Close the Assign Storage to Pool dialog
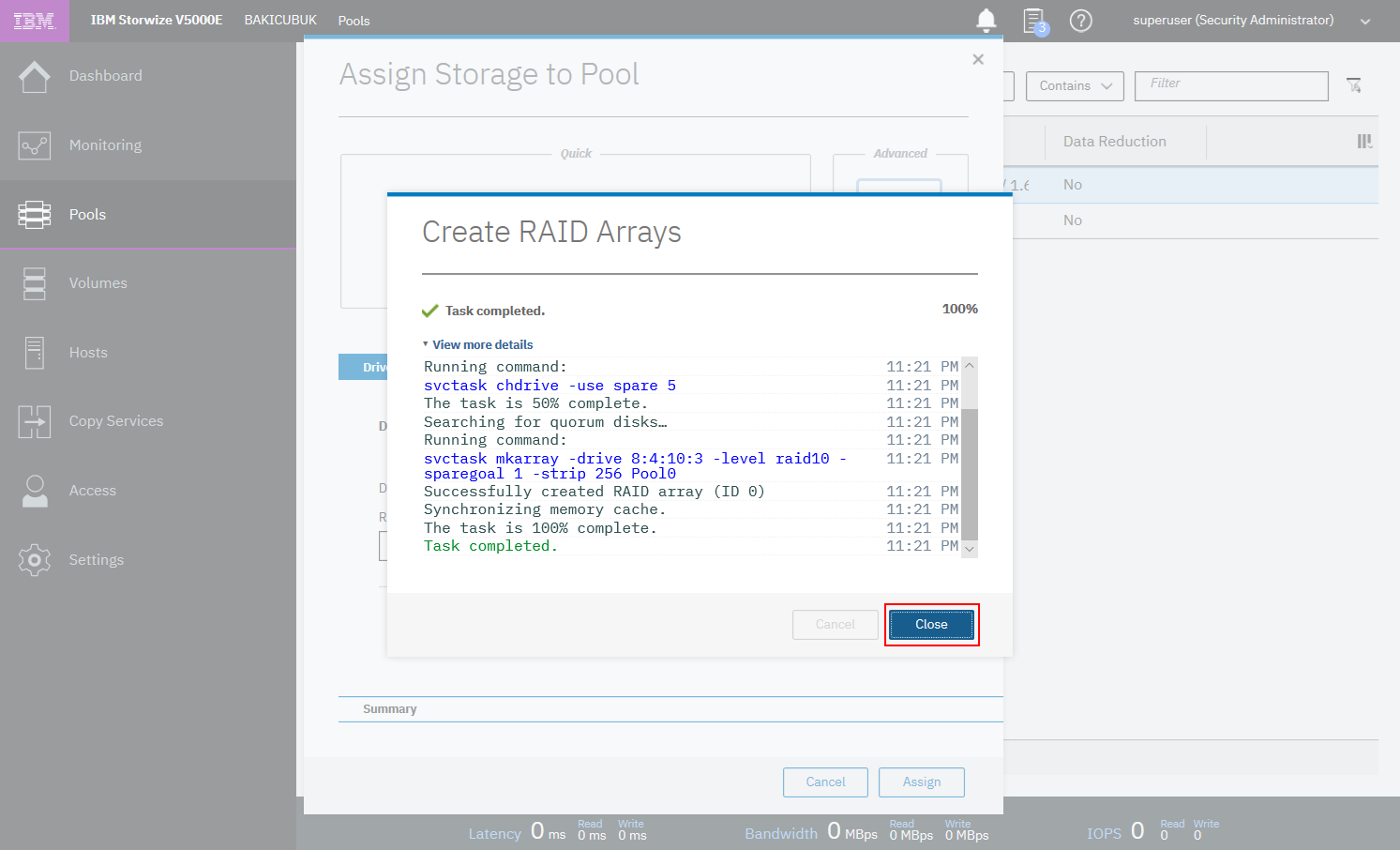The image size is (1400, 850). point(978,59)
